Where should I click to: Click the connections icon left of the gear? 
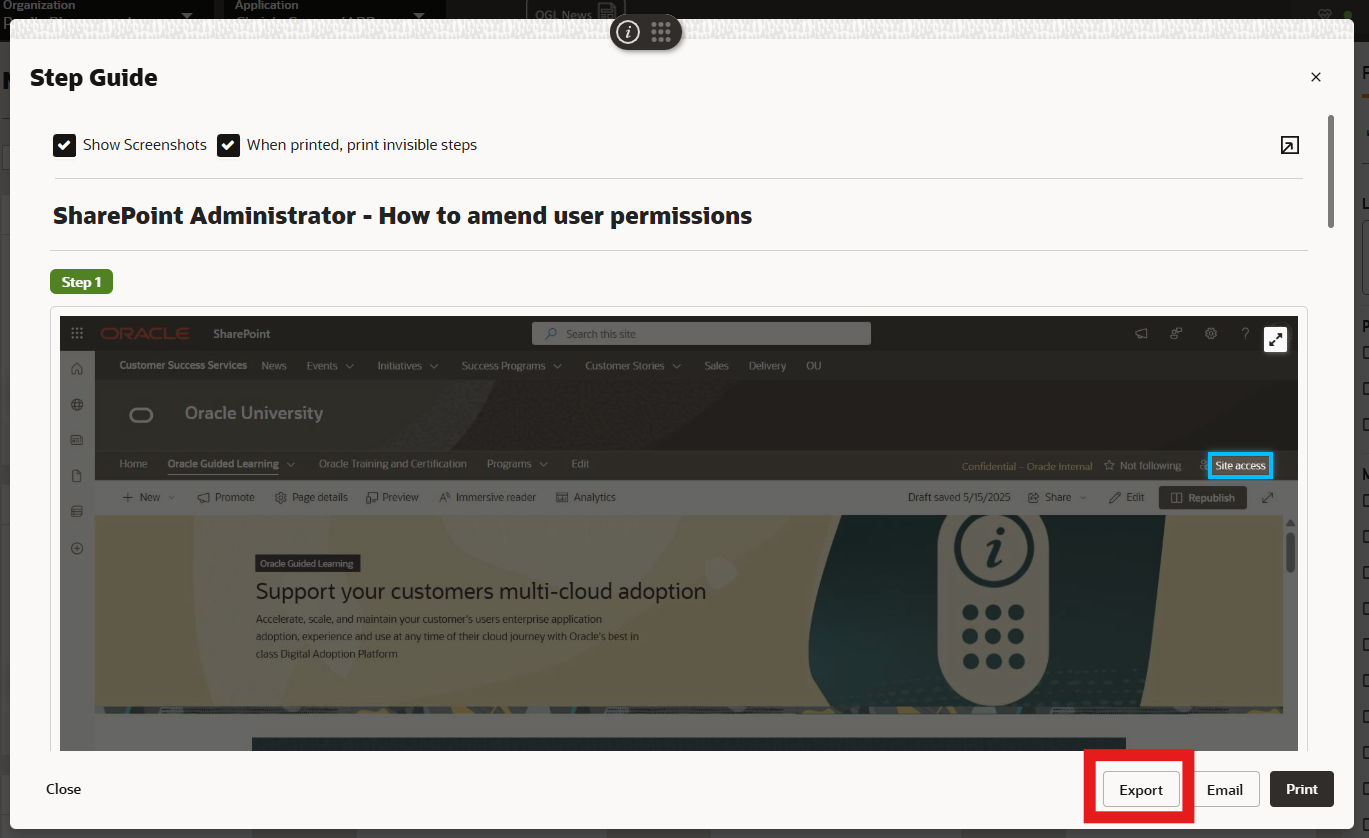[x=1177, y=334]
